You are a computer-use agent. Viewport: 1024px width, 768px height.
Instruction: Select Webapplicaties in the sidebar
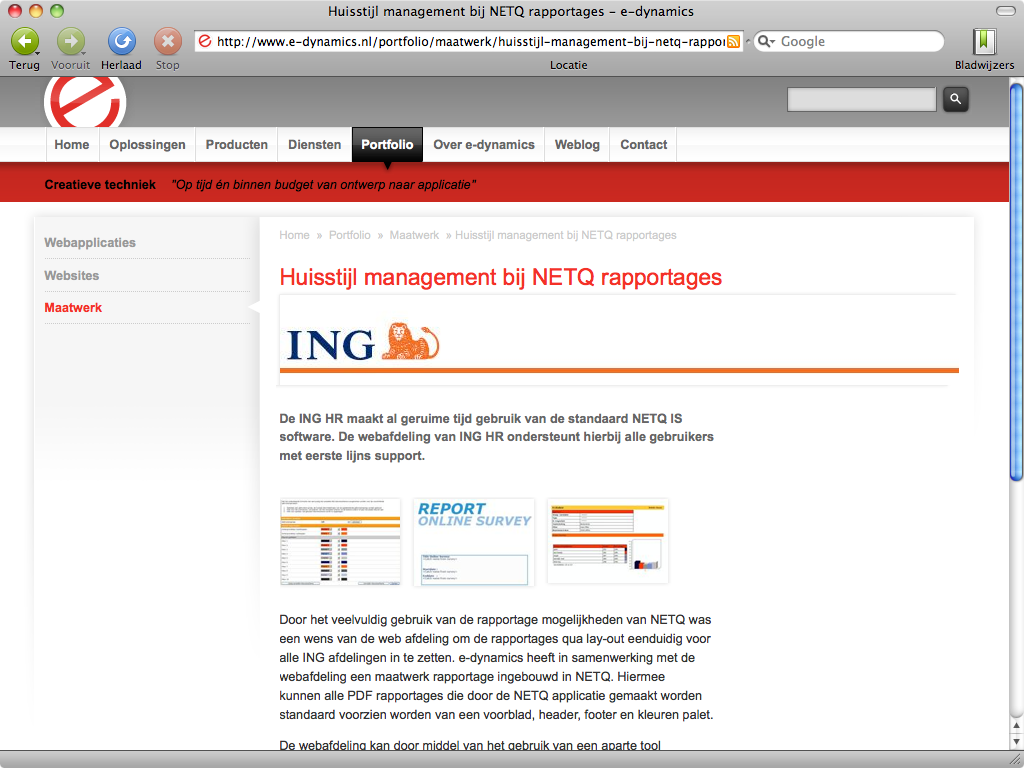90,242
